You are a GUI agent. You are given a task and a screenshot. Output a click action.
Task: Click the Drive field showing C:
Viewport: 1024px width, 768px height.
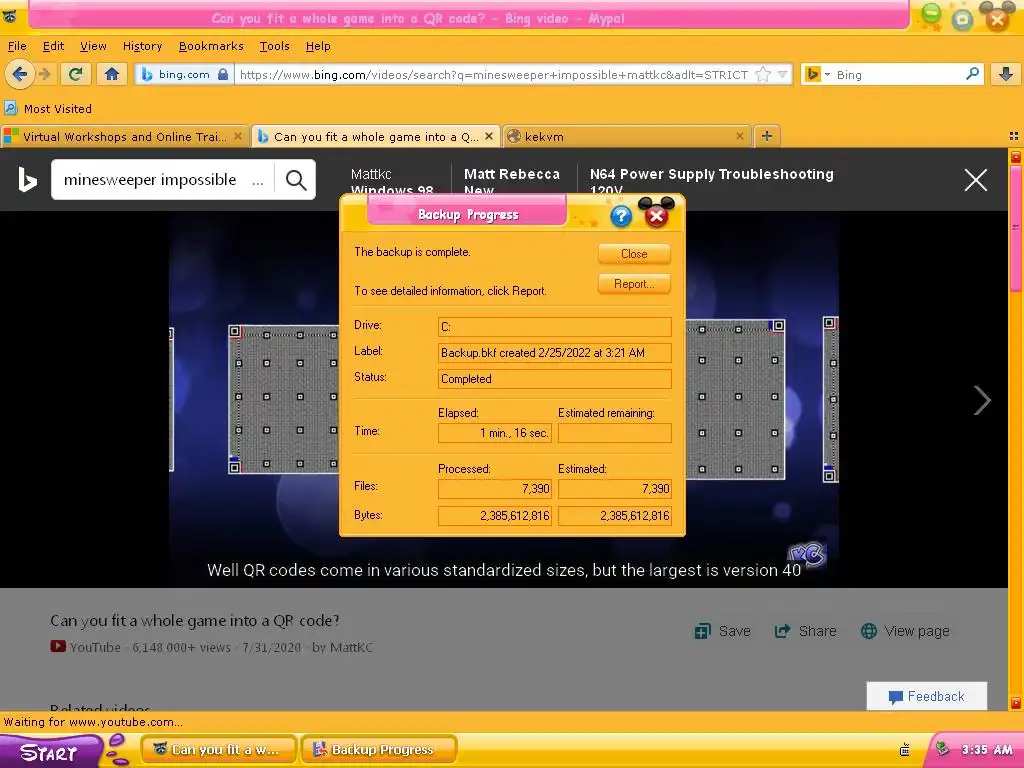(x=554, y=327)
